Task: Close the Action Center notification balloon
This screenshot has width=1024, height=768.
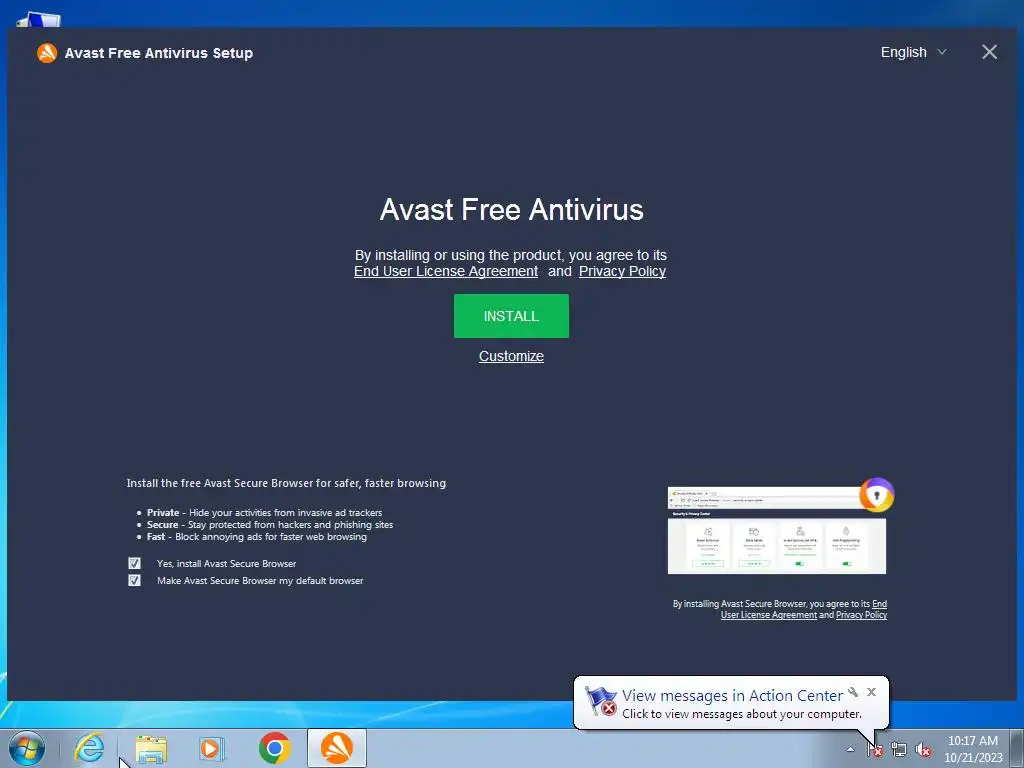Action: tap(871, 692)
